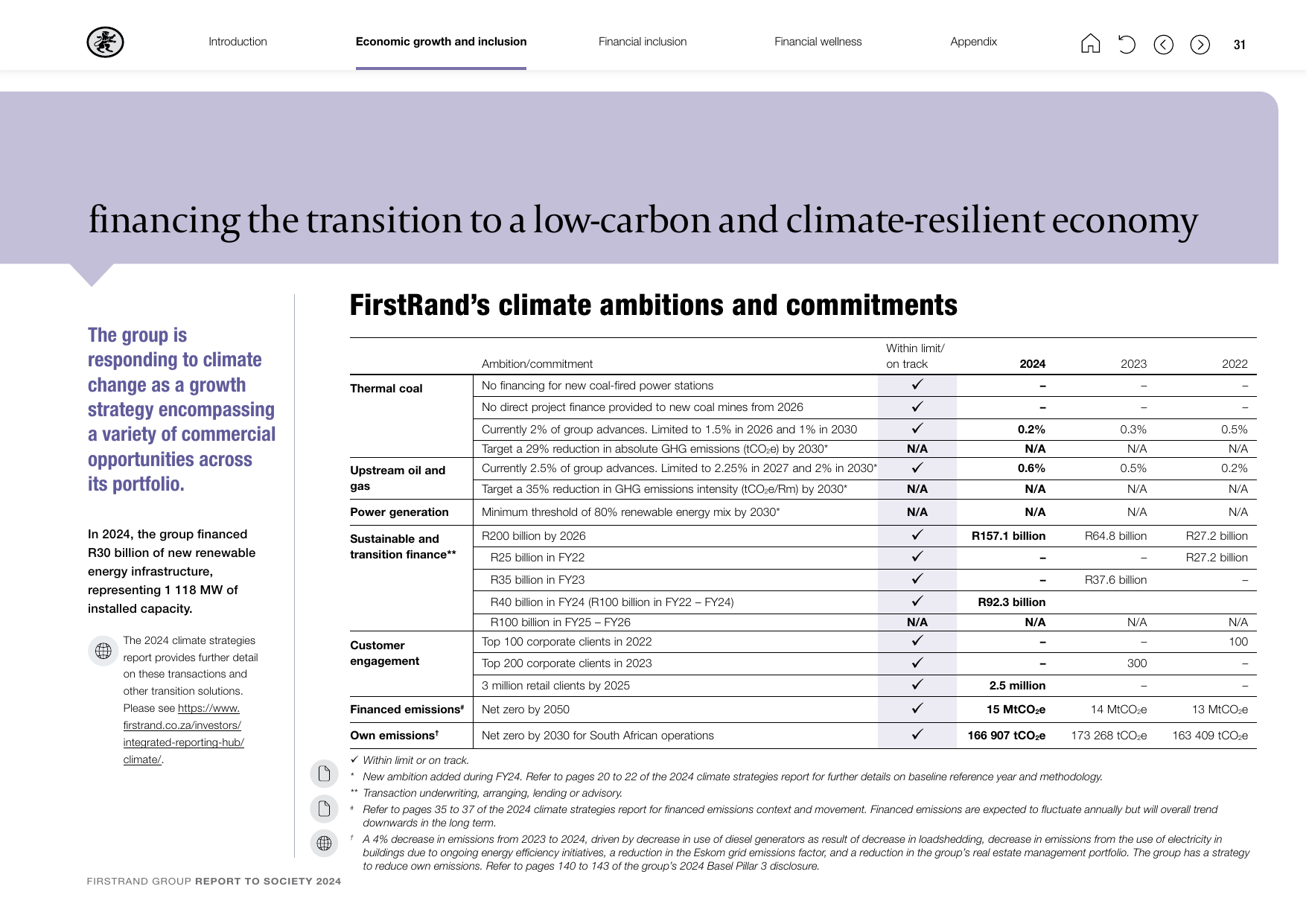The image size is (1306, 924).
Task: Click the 'R157.1 billion' 2024 value
Action: (x=1008, y=536)
